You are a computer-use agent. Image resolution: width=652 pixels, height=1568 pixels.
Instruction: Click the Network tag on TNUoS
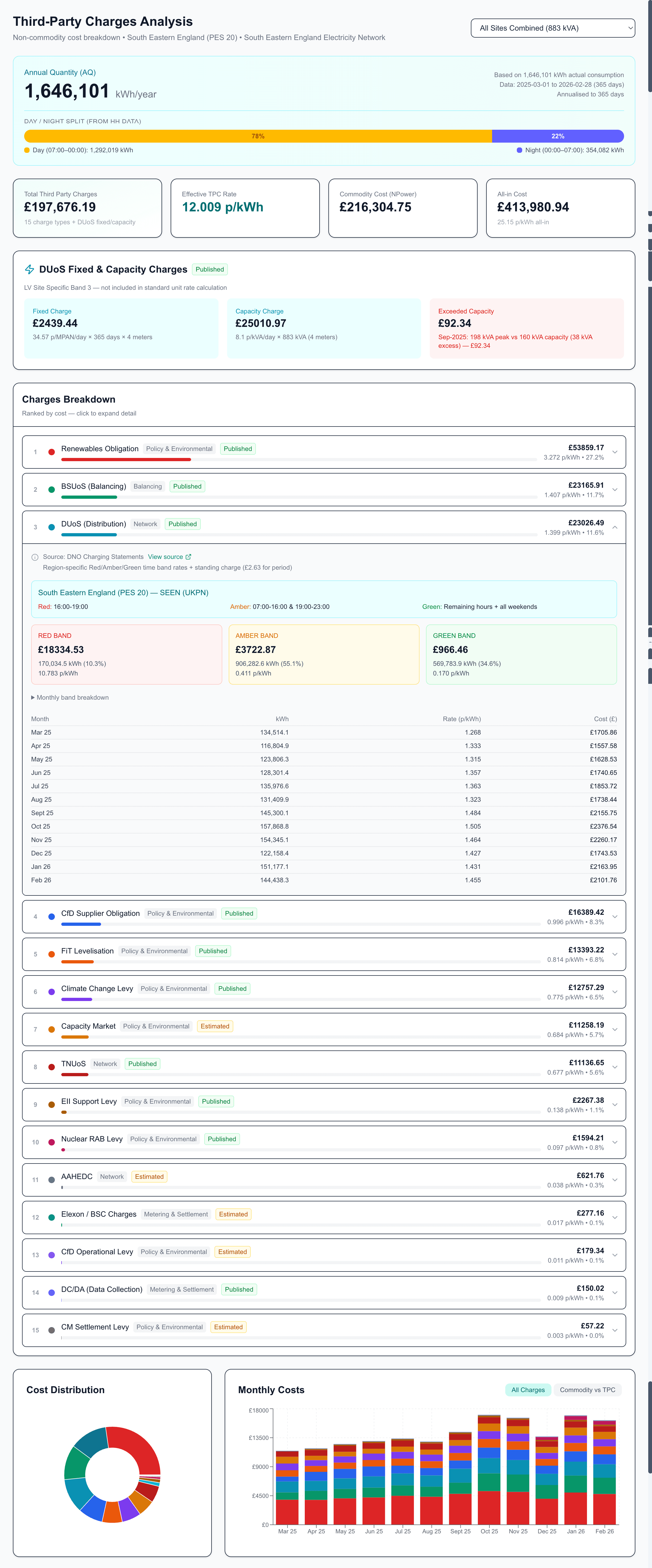(x=105, y=1064)
